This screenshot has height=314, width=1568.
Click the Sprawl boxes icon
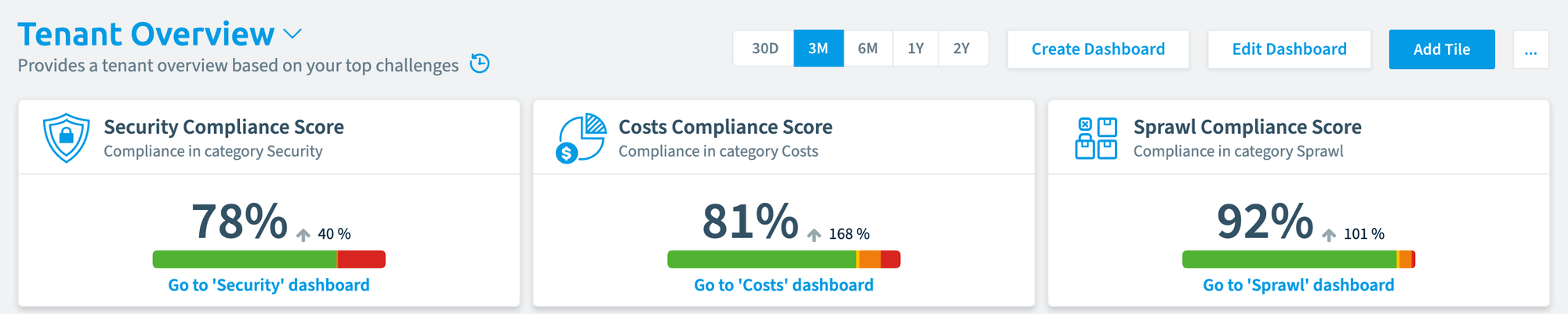coord(1096,138)
